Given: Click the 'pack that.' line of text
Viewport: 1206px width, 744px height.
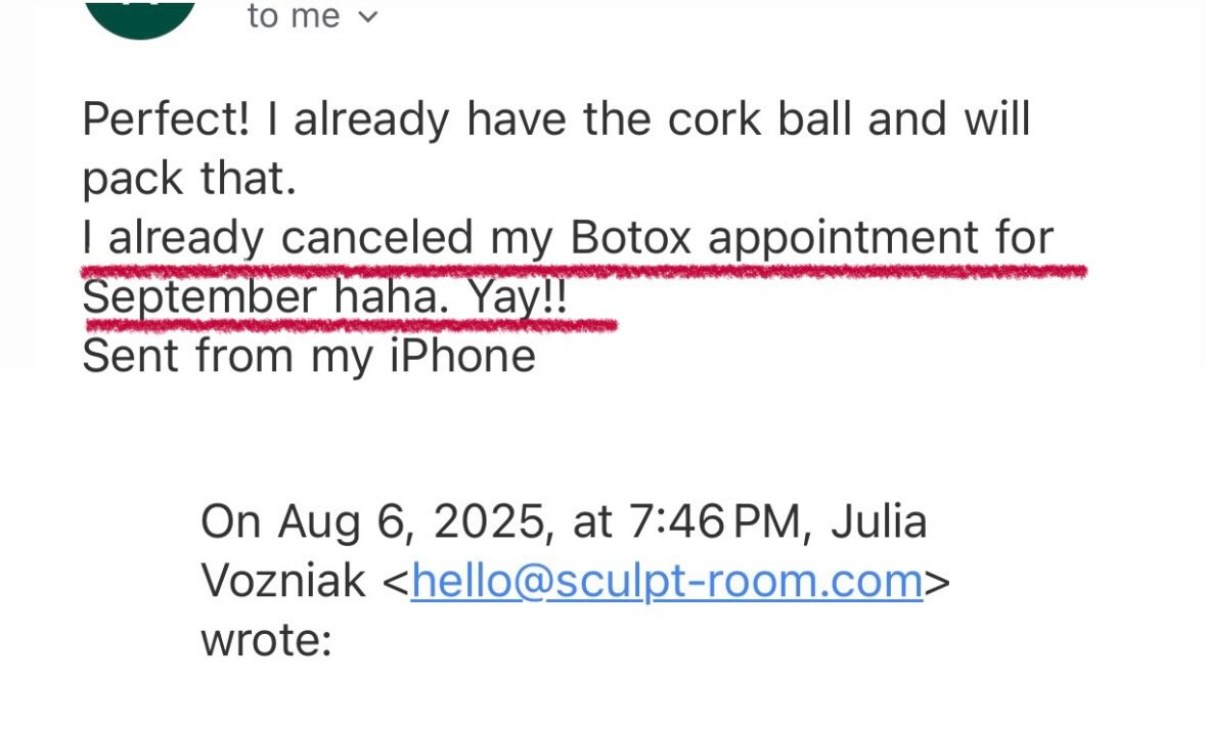Looking at the screenshot, I should (x=189, y=179).
